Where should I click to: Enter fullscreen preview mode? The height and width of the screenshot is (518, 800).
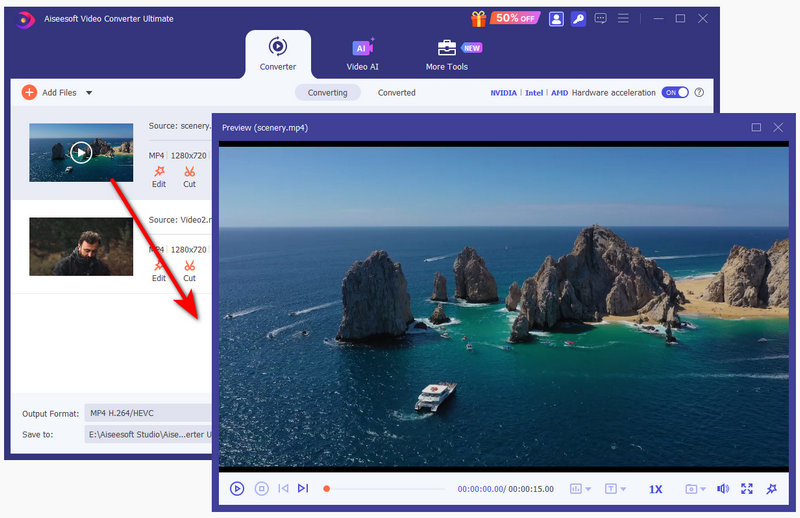coord(747,489)
